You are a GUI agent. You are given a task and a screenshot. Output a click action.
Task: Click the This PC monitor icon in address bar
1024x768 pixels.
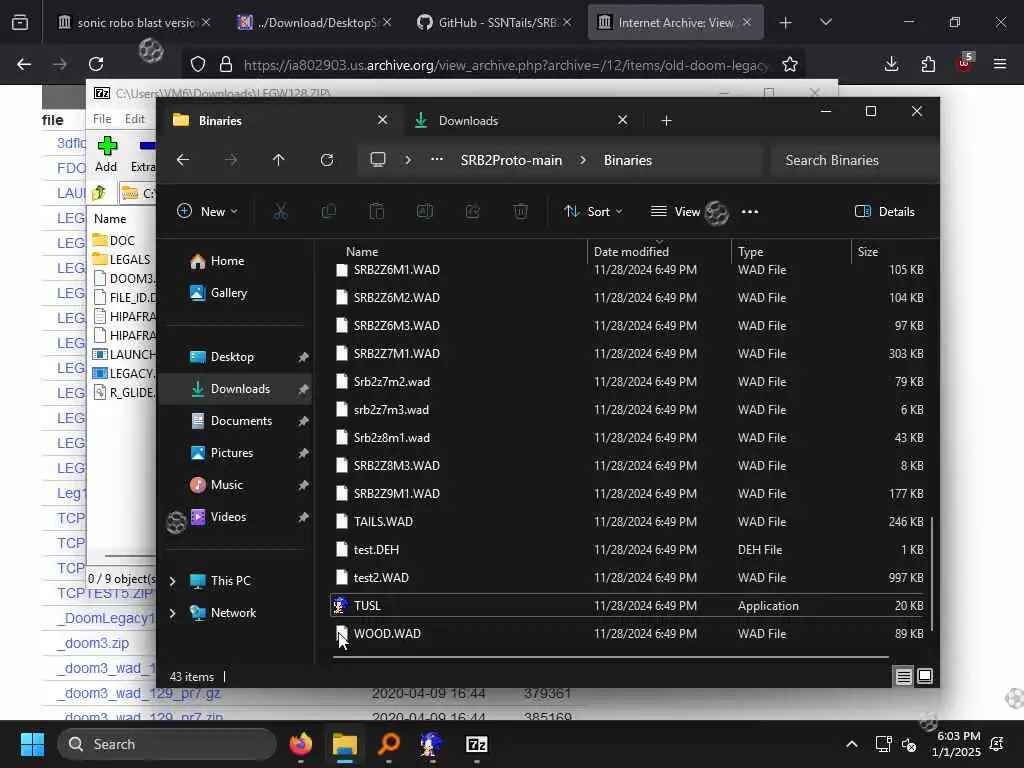tap(377, 160)
